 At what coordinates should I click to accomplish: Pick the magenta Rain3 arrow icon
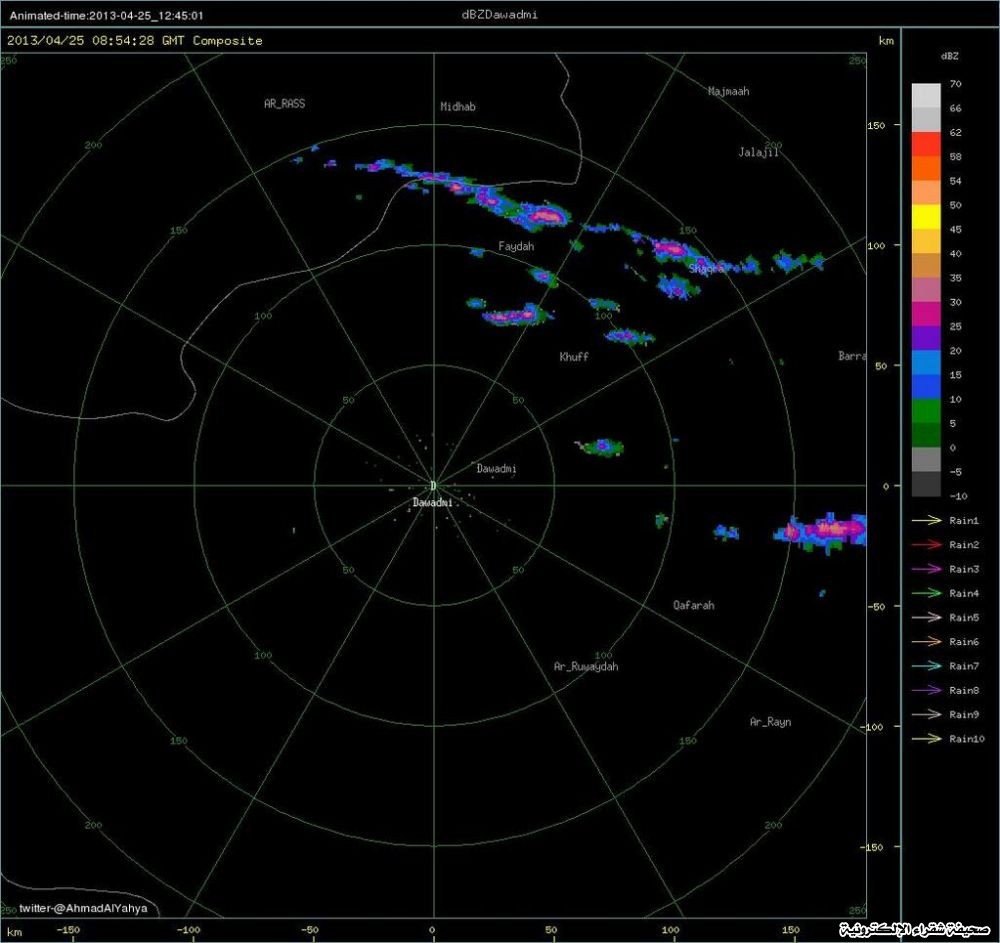[927, 569]
